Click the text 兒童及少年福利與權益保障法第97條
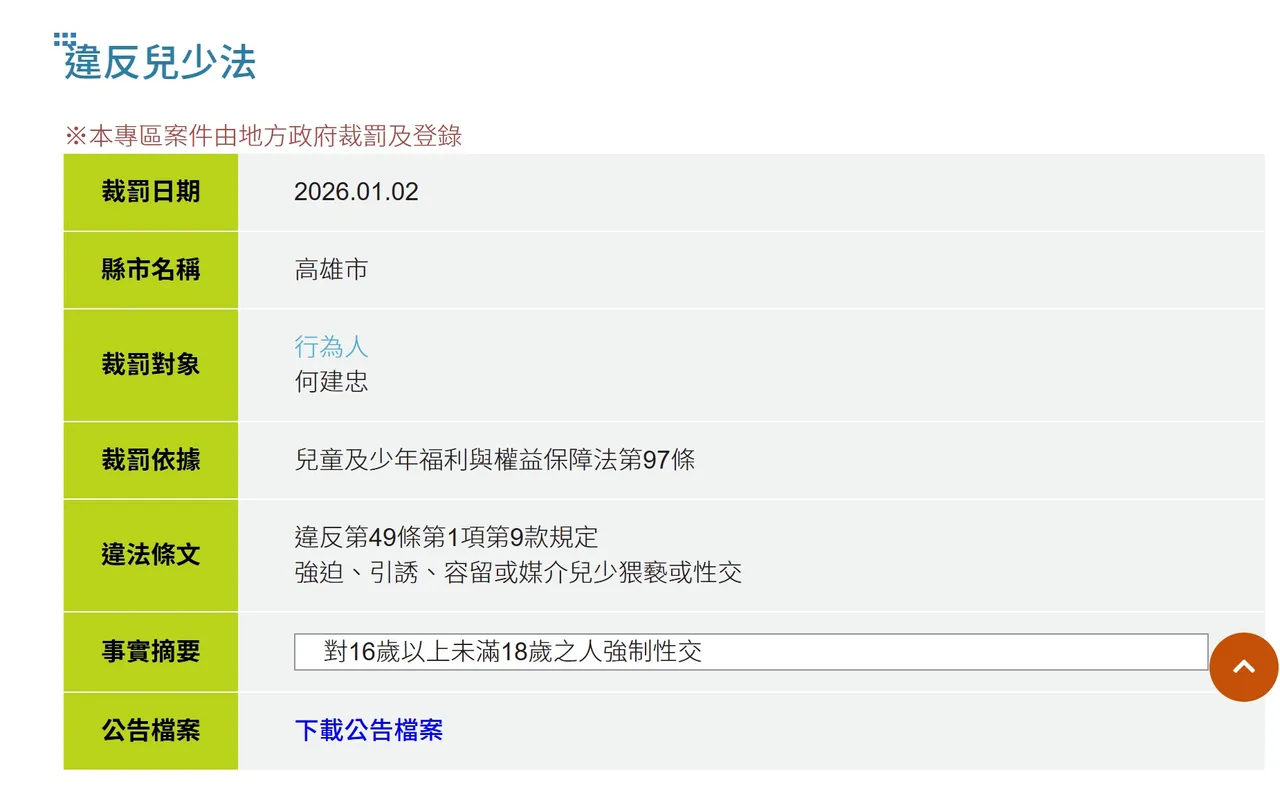The width and height of the screenshot is (1280, 812). [x=496, y=459]
